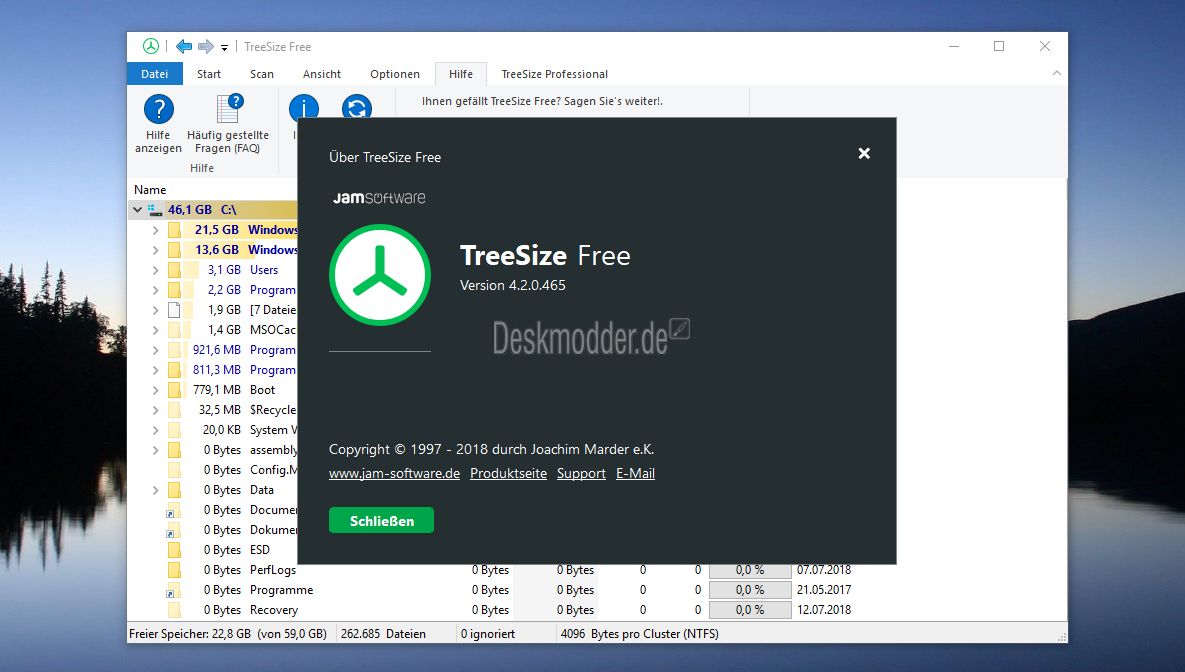Viewport: 1185px width, 672px height.
Task: Open the www.jam-software.de link
Action: coord(394,473)
